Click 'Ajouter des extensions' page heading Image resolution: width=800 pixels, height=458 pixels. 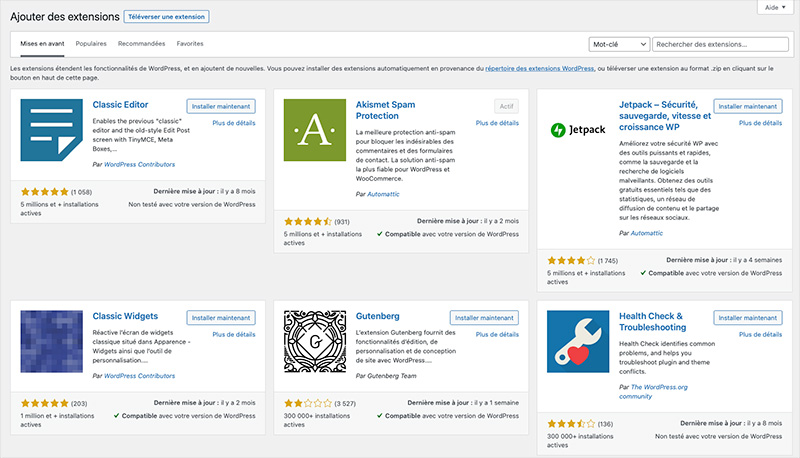(x=65, y=17)
